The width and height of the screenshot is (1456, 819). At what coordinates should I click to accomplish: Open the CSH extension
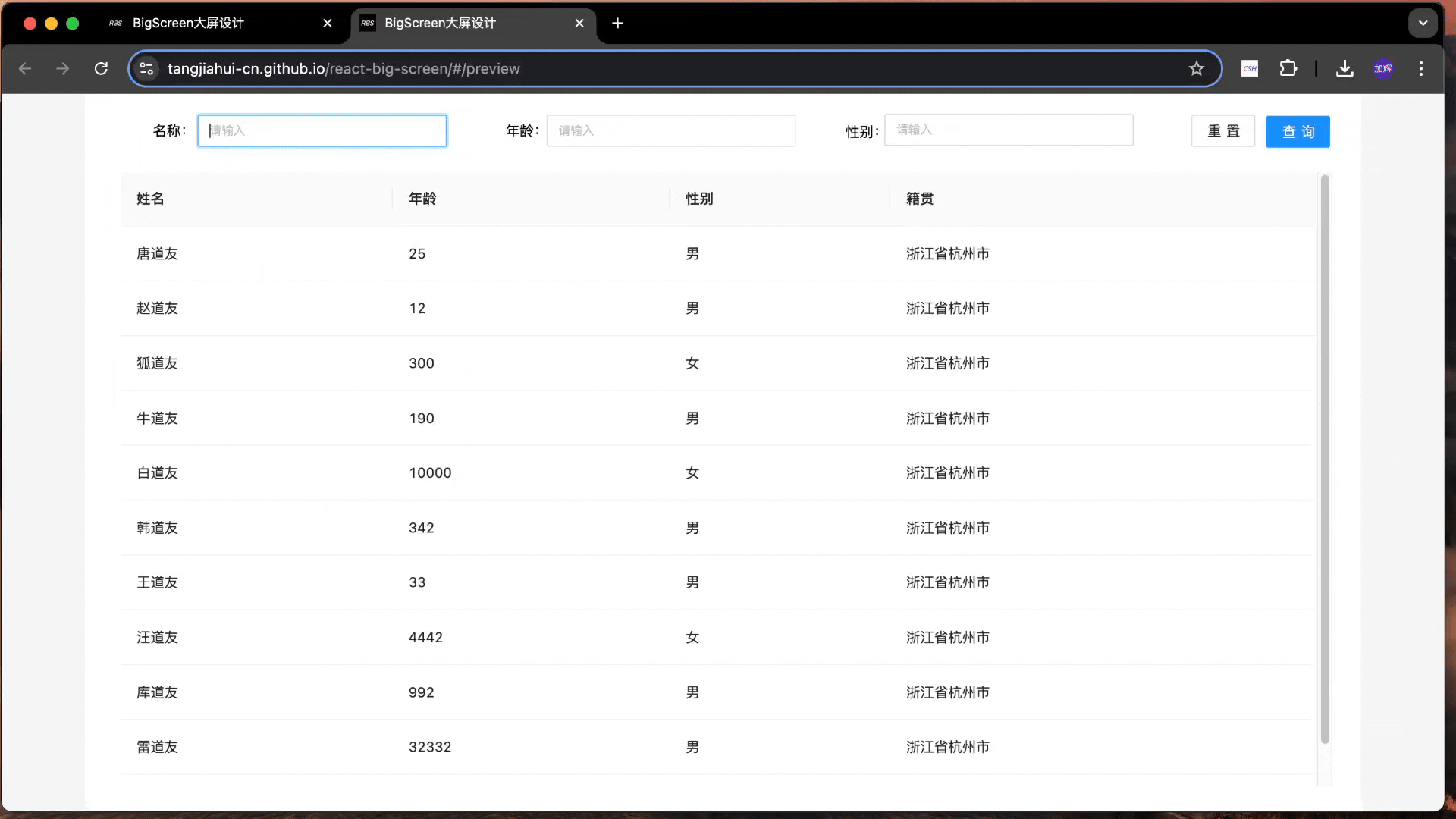click(x=1249, y=68)
